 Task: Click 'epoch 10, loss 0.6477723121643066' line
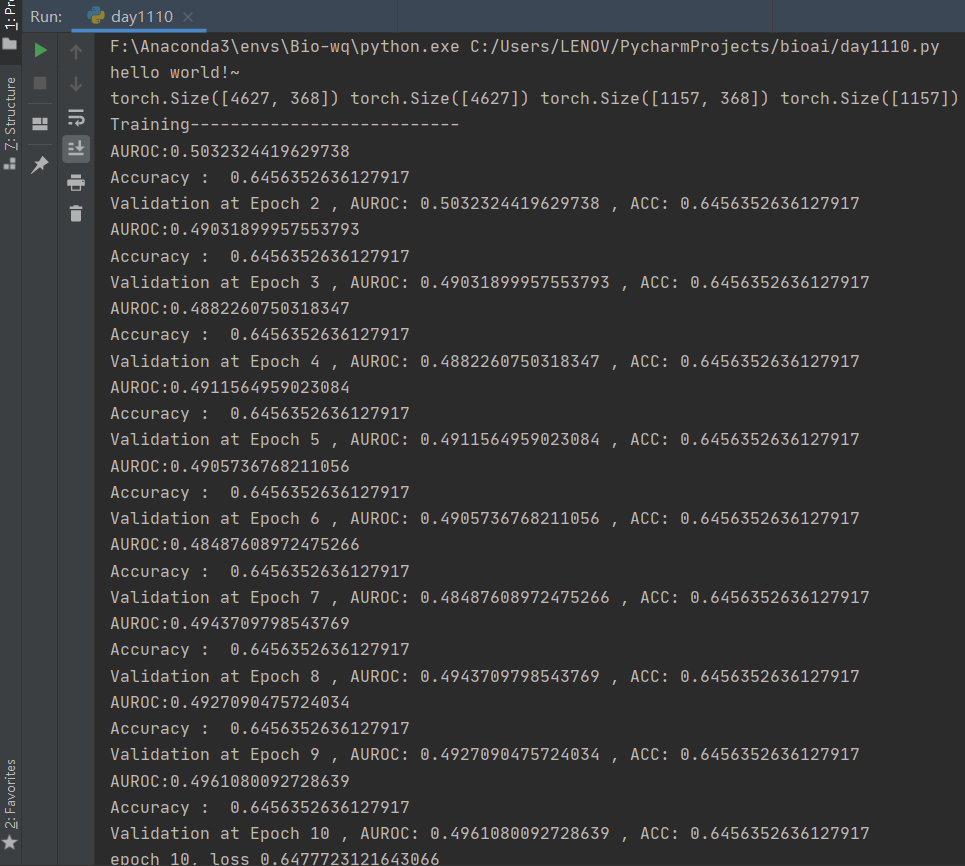274,859
